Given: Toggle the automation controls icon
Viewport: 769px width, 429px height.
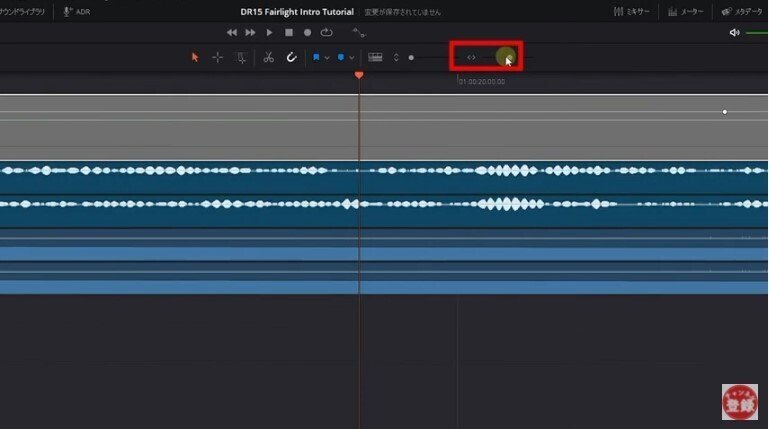Looking at the screenshot, I should (x=359, y=33).
